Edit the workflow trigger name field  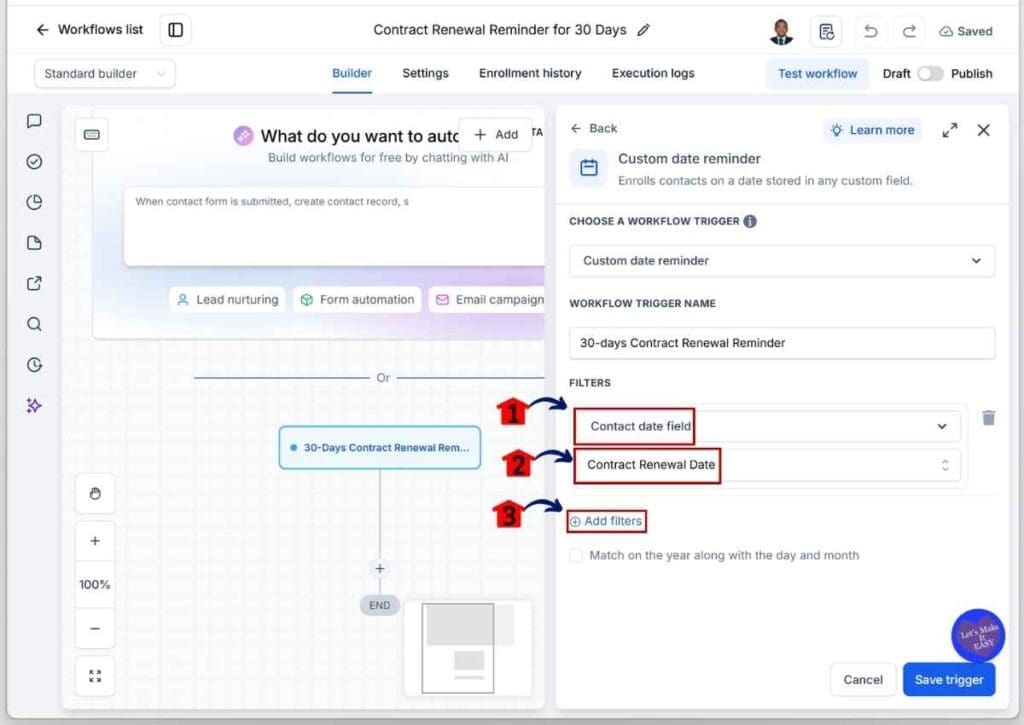tap(782, 343)
